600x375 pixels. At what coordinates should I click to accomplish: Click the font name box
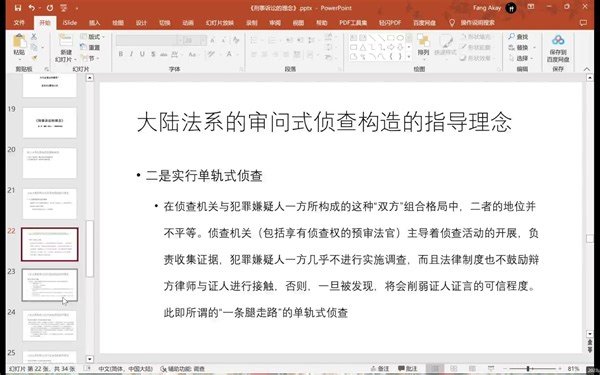tap(147, 40)
